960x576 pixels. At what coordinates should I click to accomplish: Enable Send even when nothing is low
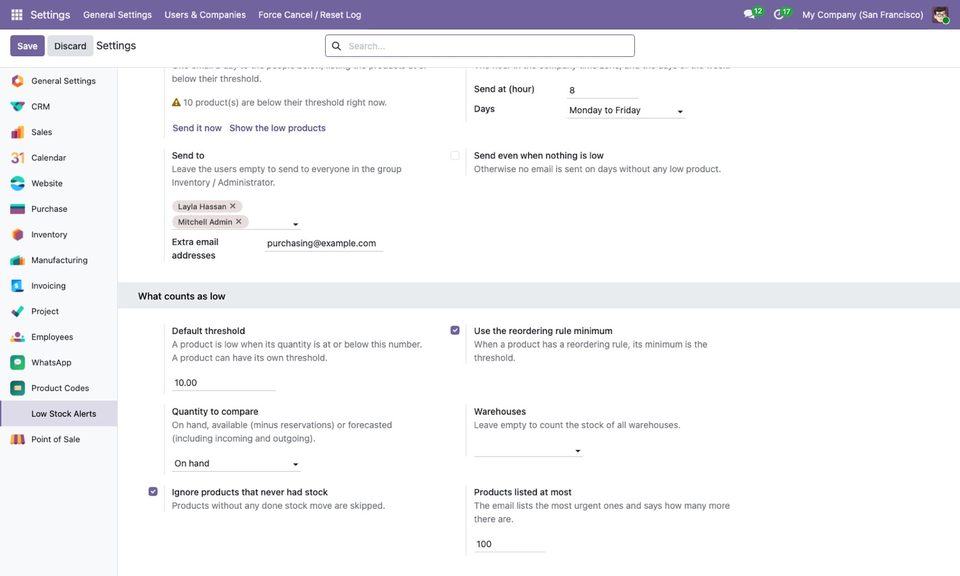tap(455, 155)
